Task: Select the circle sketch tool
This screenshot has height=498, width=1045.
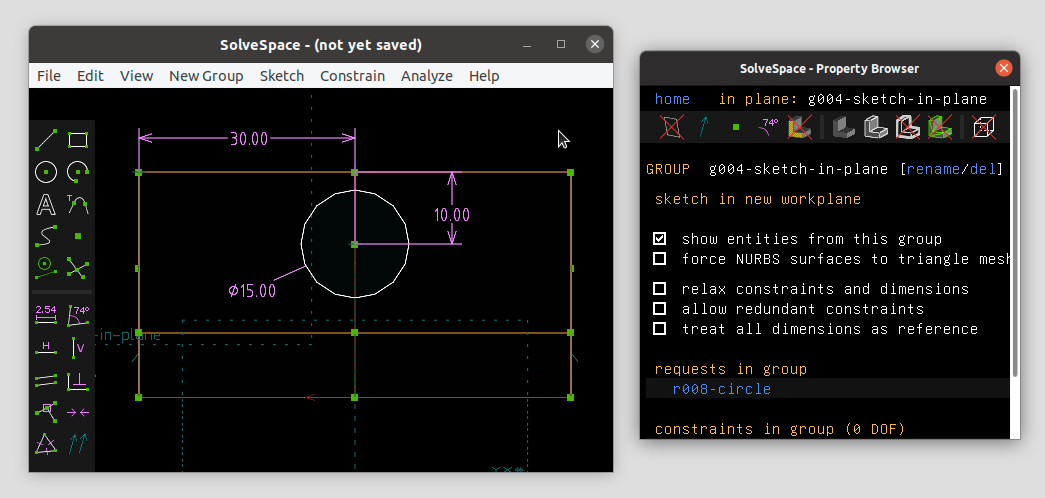Action: click(46, 172)
